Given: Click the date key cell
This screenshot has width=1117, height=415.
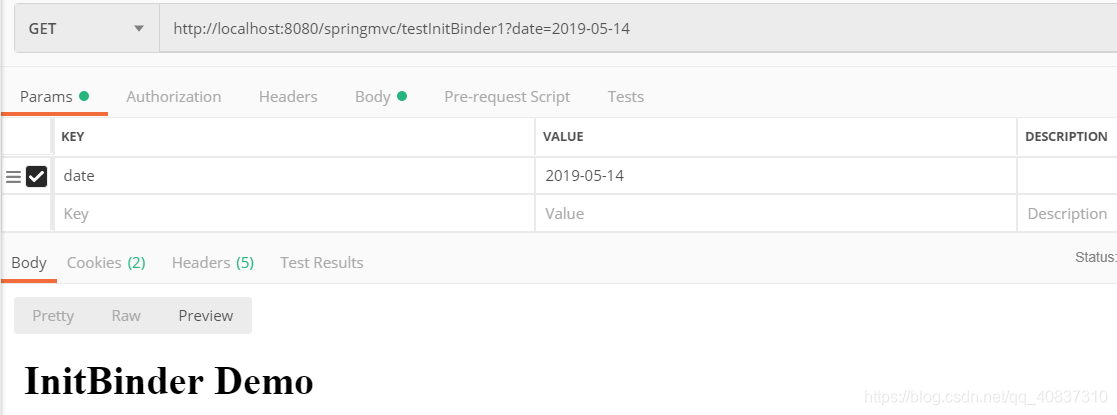Looking at the screenshot, I should [x=294, y=176].
